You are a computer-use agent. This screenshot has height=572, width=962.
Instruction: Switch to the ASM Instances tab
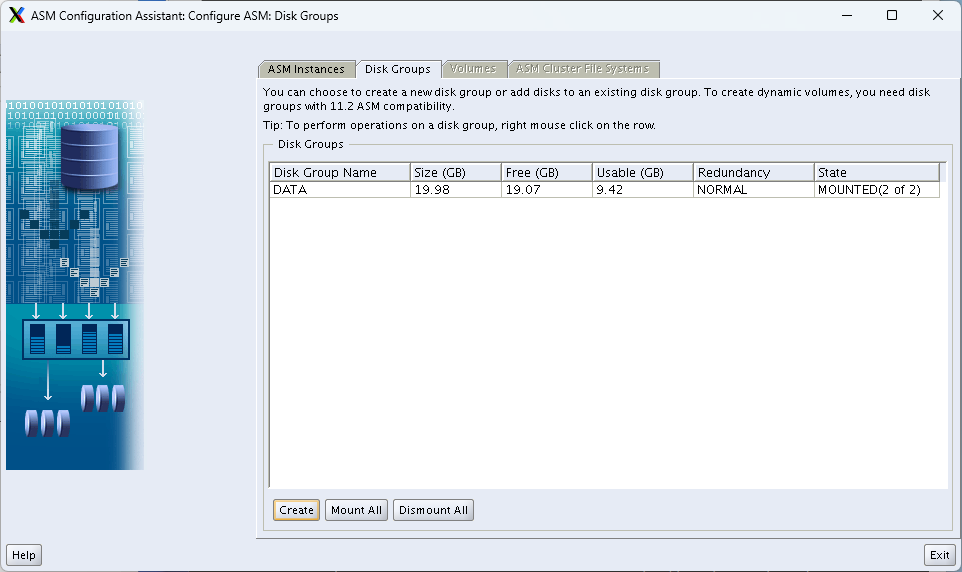coord(306,69)
